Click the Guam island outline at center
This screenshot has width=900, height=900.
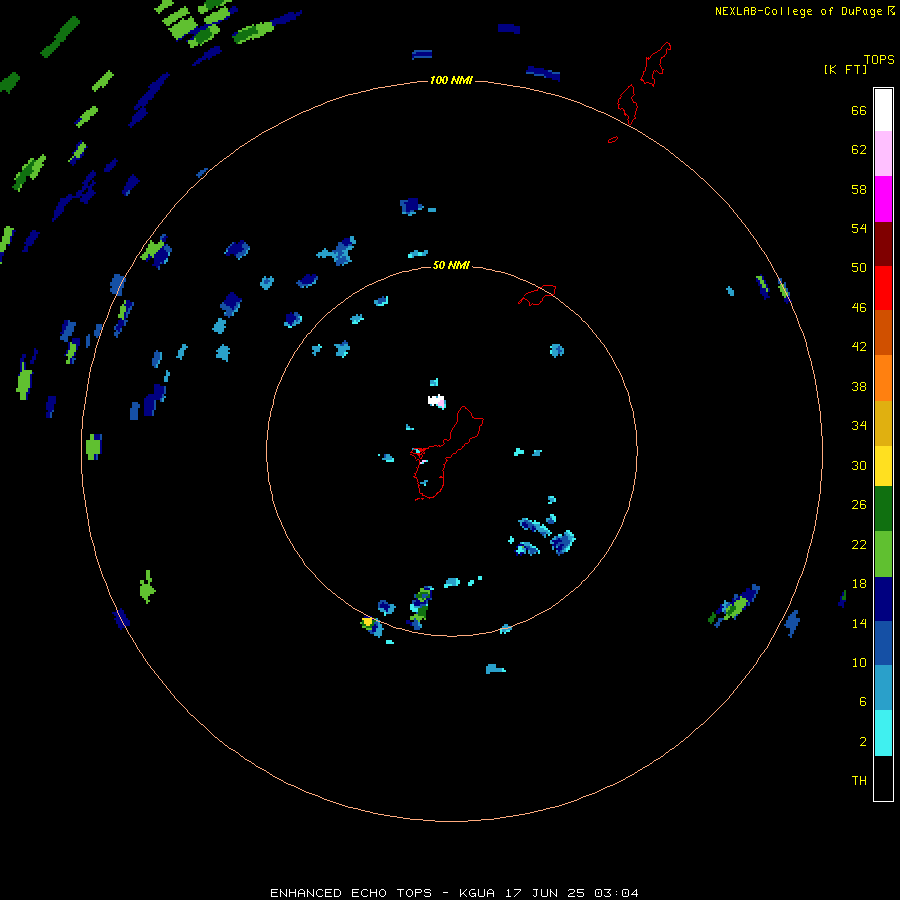[447, 453]
